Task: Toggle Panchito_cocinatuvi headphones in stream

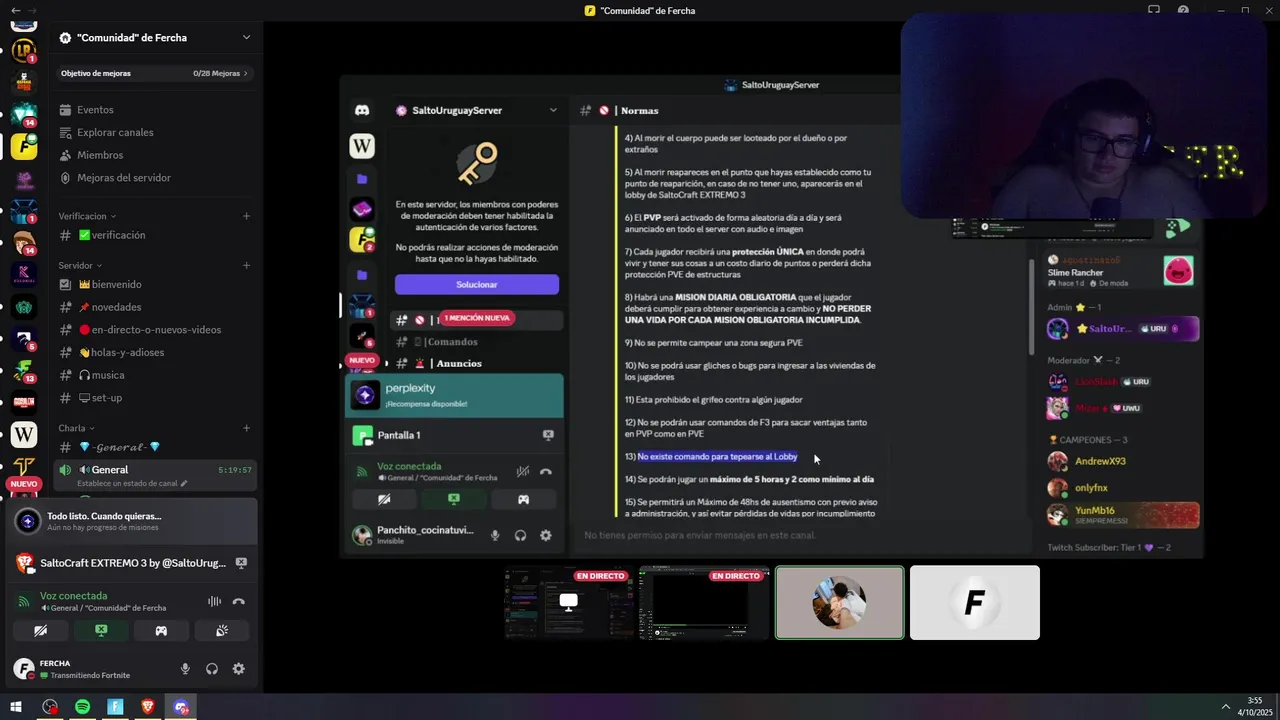Action: (x=520, y=535)
